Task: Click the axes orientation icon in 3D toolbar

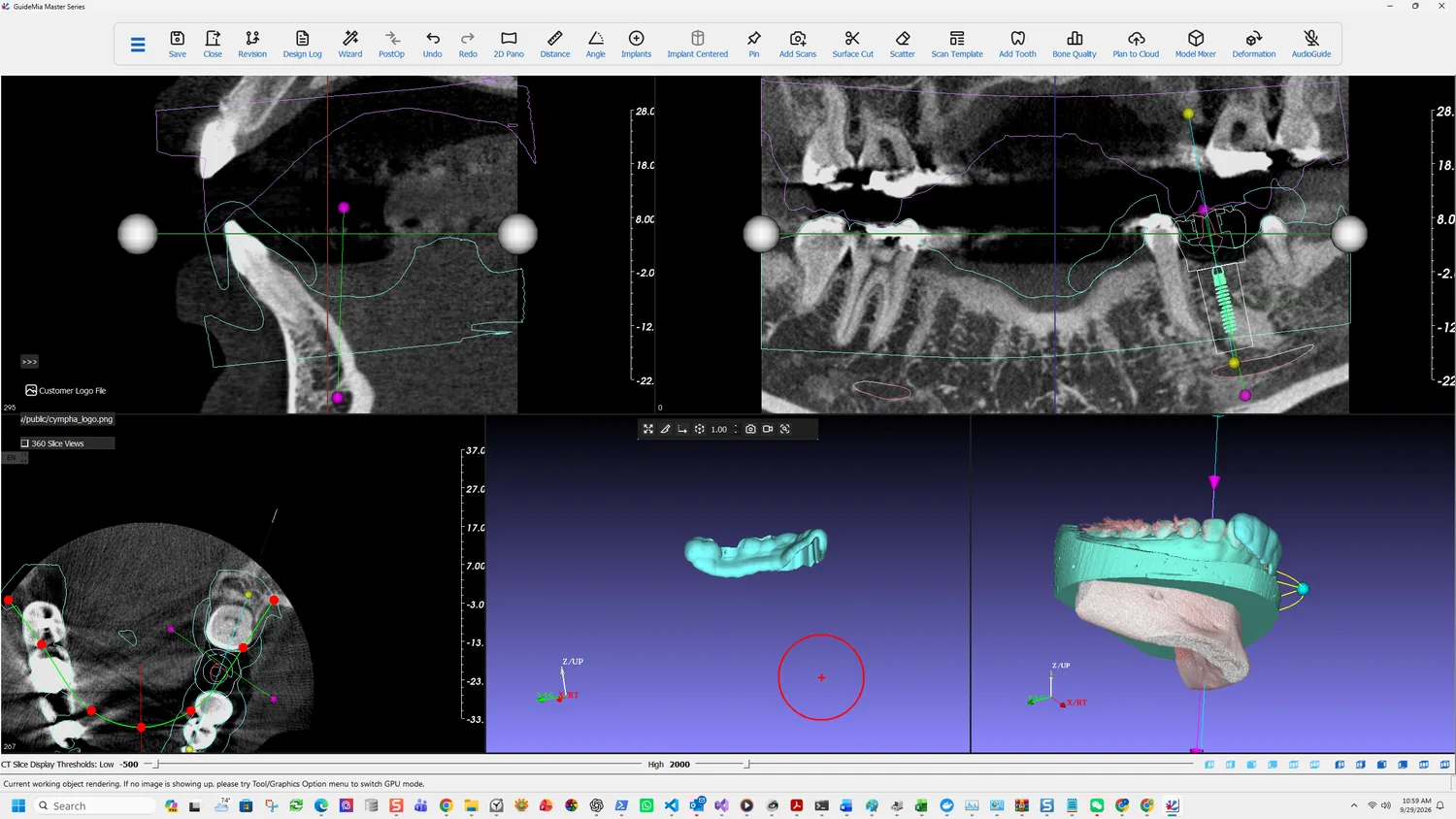Action: (x=682, y=429)
